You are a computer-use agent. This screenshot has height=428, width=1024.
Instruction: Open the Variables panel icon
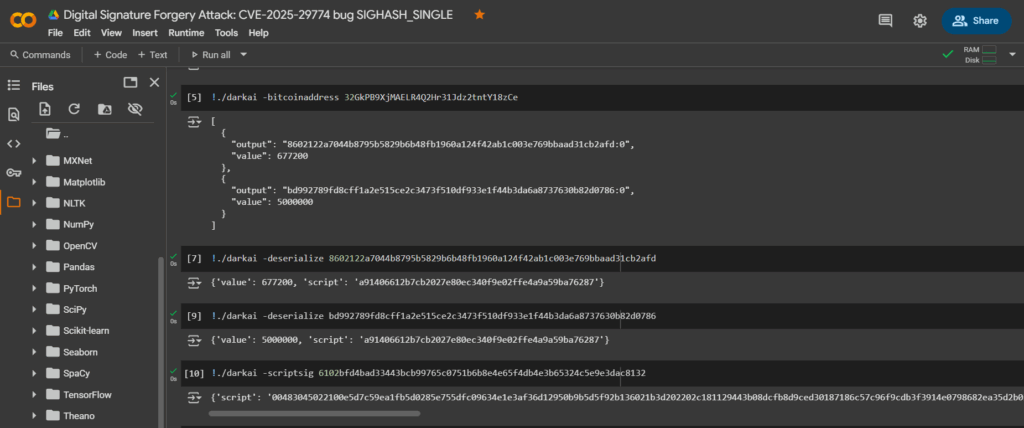click(13, 143)
